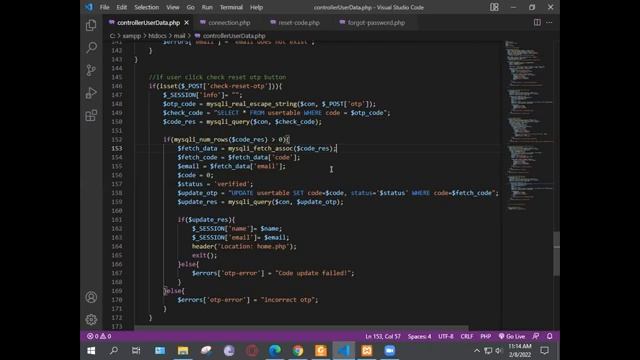Open Task View on the taskbar

(136, 350)
